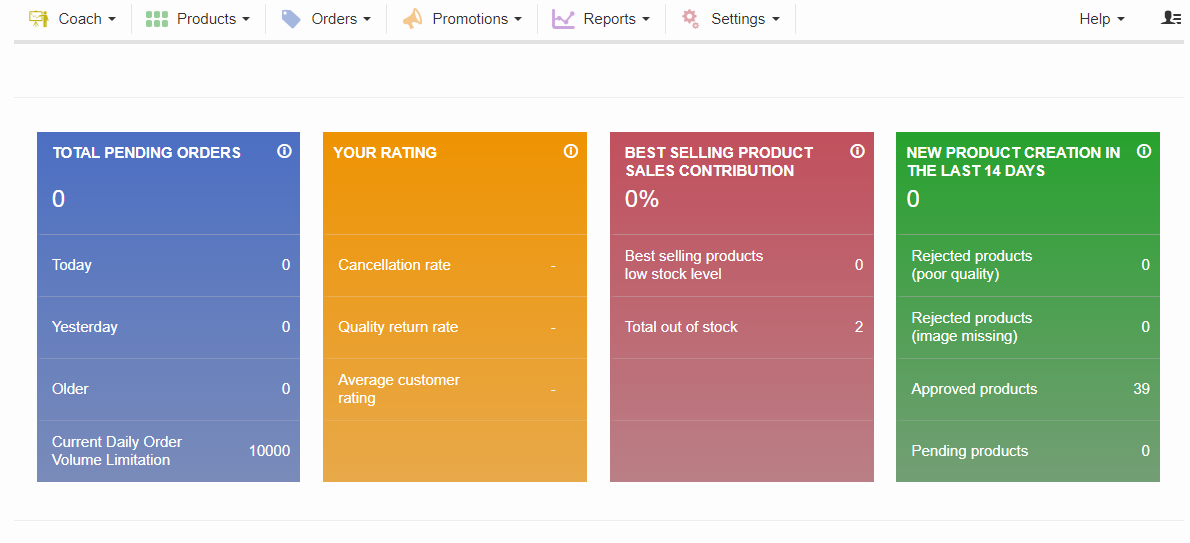The width and height of the screenshot is (1190, 543).
Task: Expand the Coach dropdown caret
Action: point(112,19)
